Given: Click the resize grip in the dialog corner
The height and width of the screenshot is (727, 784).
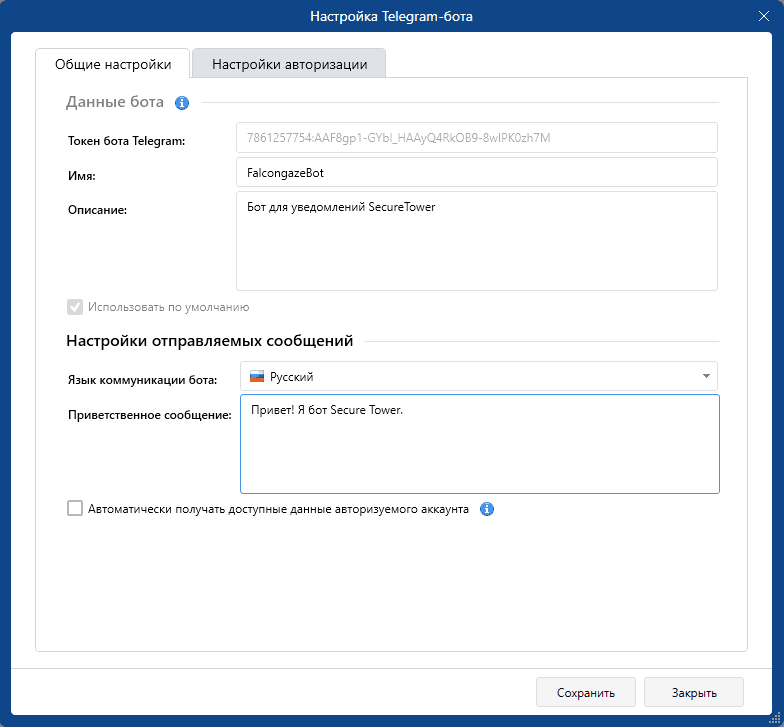Looking at the screenshot, I should [x=774, y=717].
